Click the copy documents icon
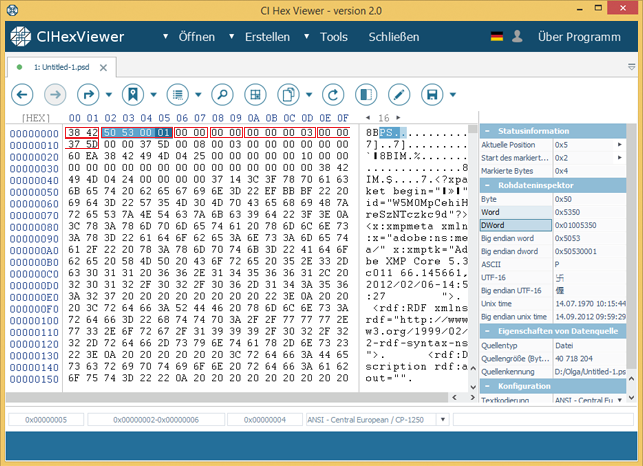643x466 pixels. coord(288,95)
